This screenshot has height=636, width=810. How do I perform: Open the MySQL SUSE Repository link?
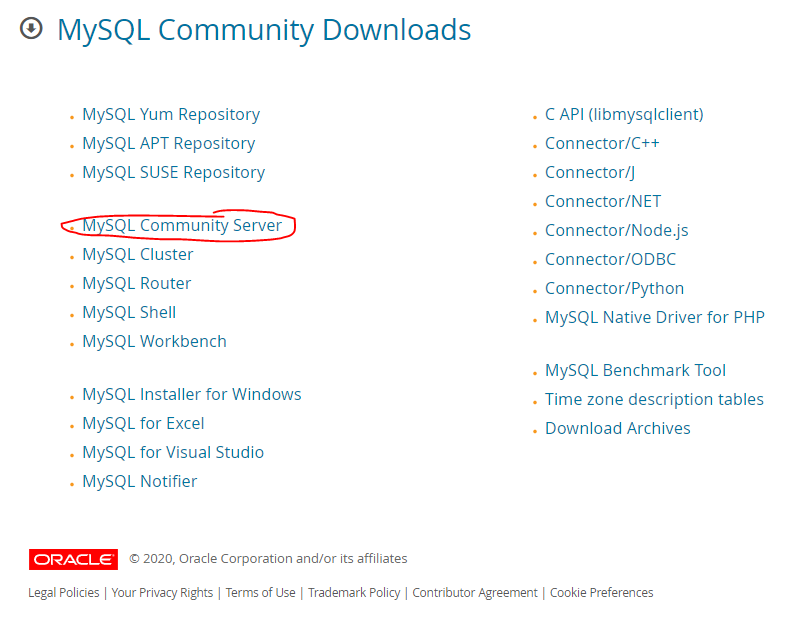(x=174, y=172)
